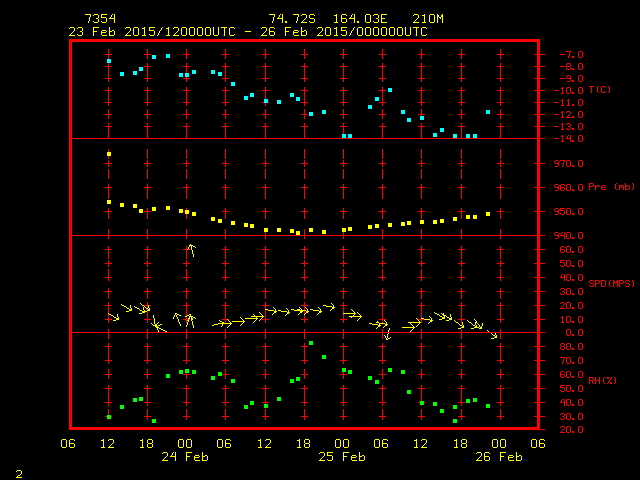
Task: Select the 25 Feb date label
Action: click(342, 457)
